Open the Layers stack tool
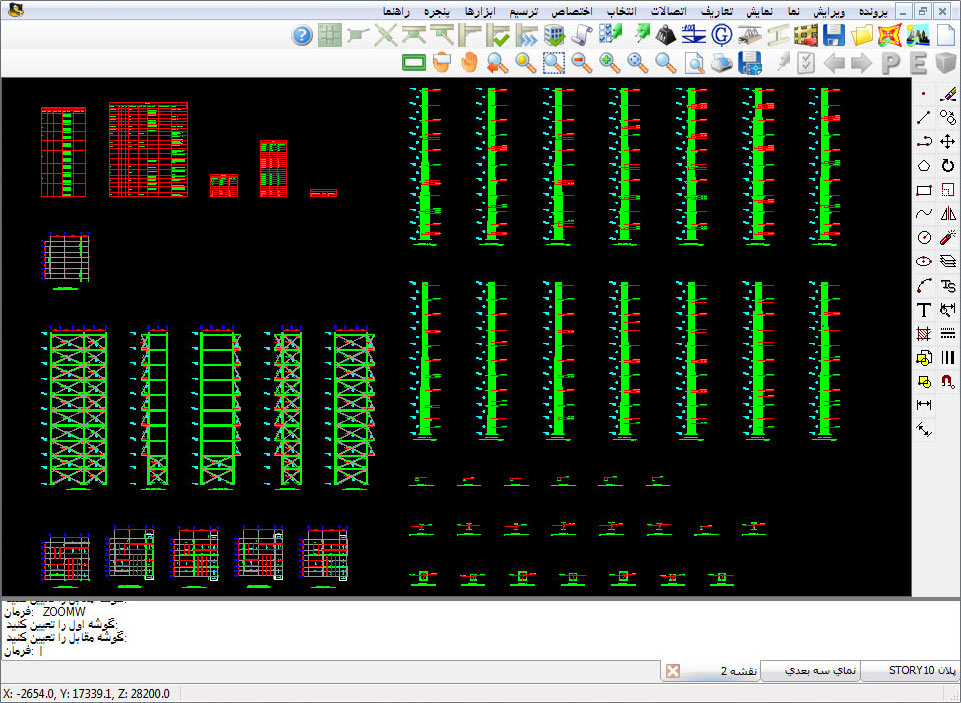Screen dimensions: 961x703 click(x=948, y=261)
